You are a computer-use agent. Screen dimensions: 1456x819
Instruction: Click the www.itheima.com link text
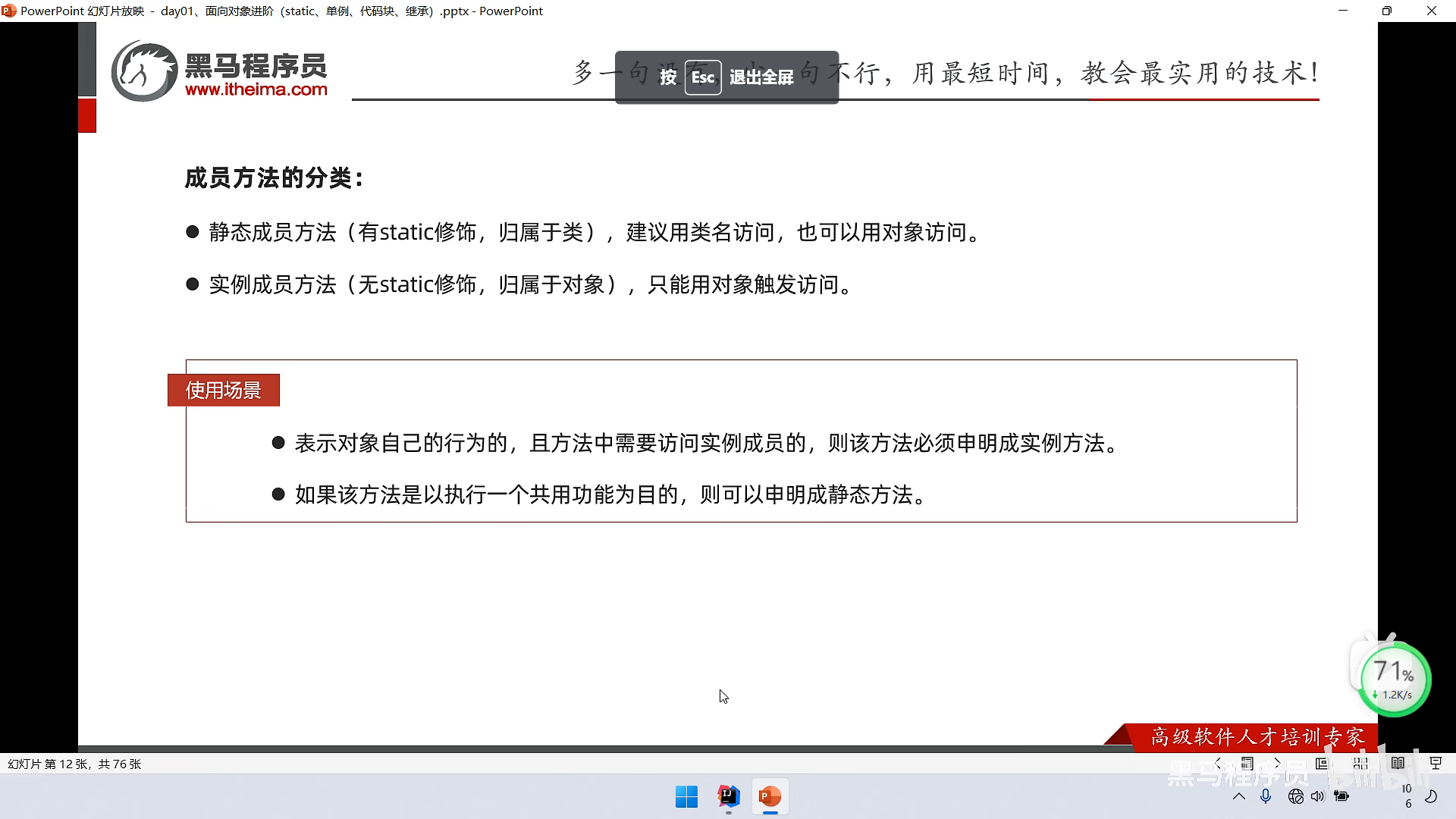(256, 89)
